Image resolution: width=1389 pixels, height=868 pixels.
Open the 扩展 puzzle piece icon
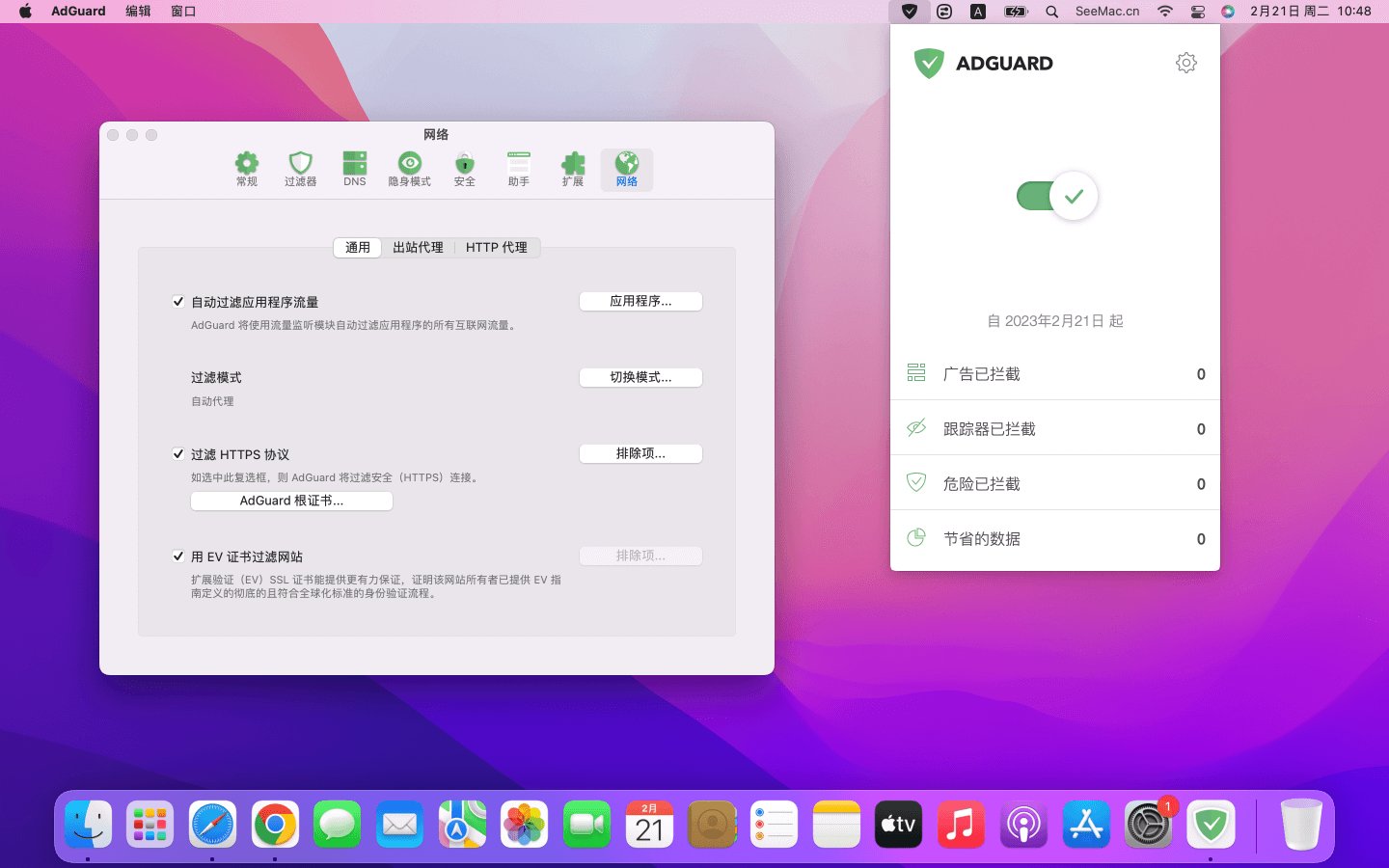coord(573,169)
